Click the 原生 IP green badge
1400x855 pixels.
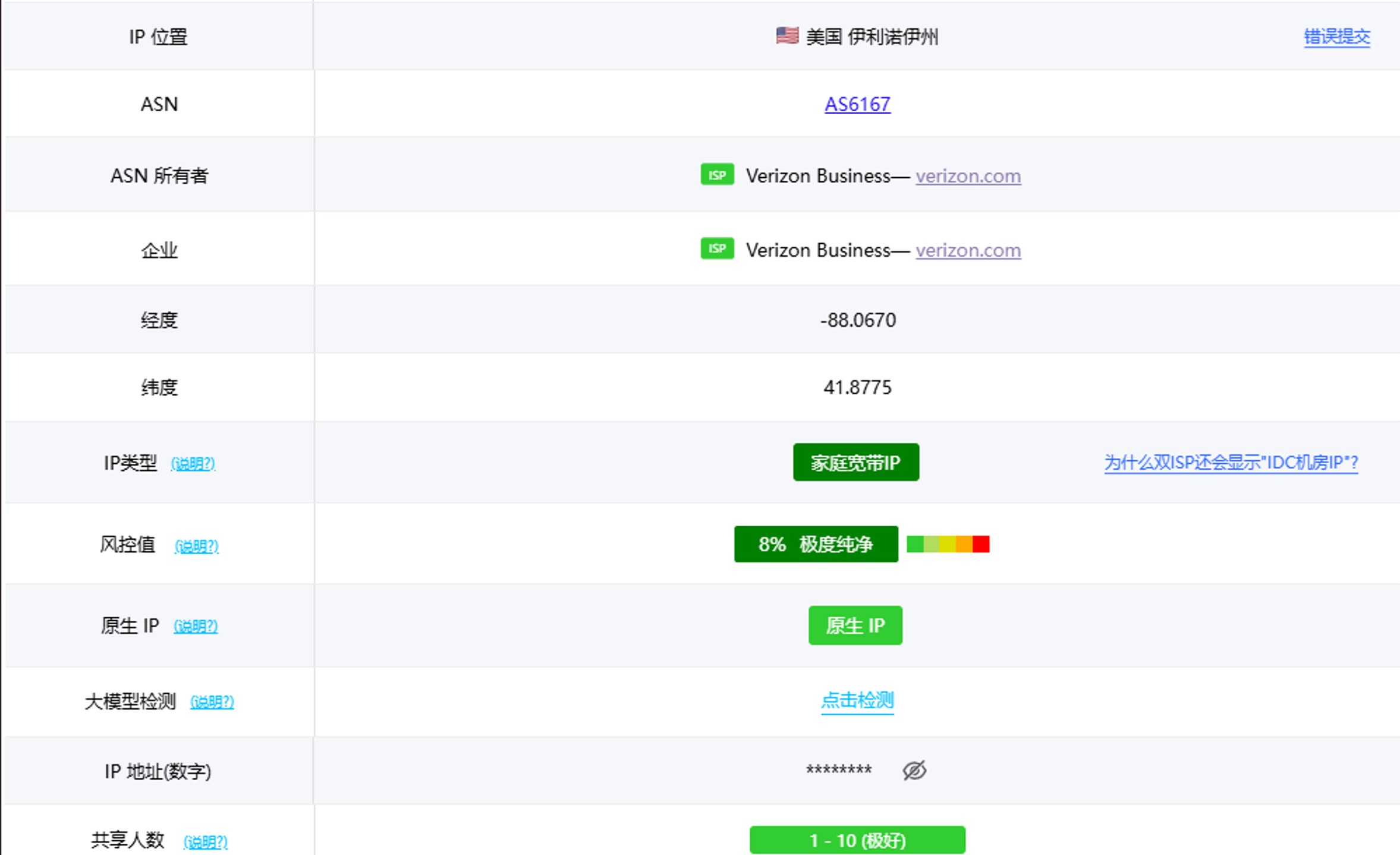point(855,625)
